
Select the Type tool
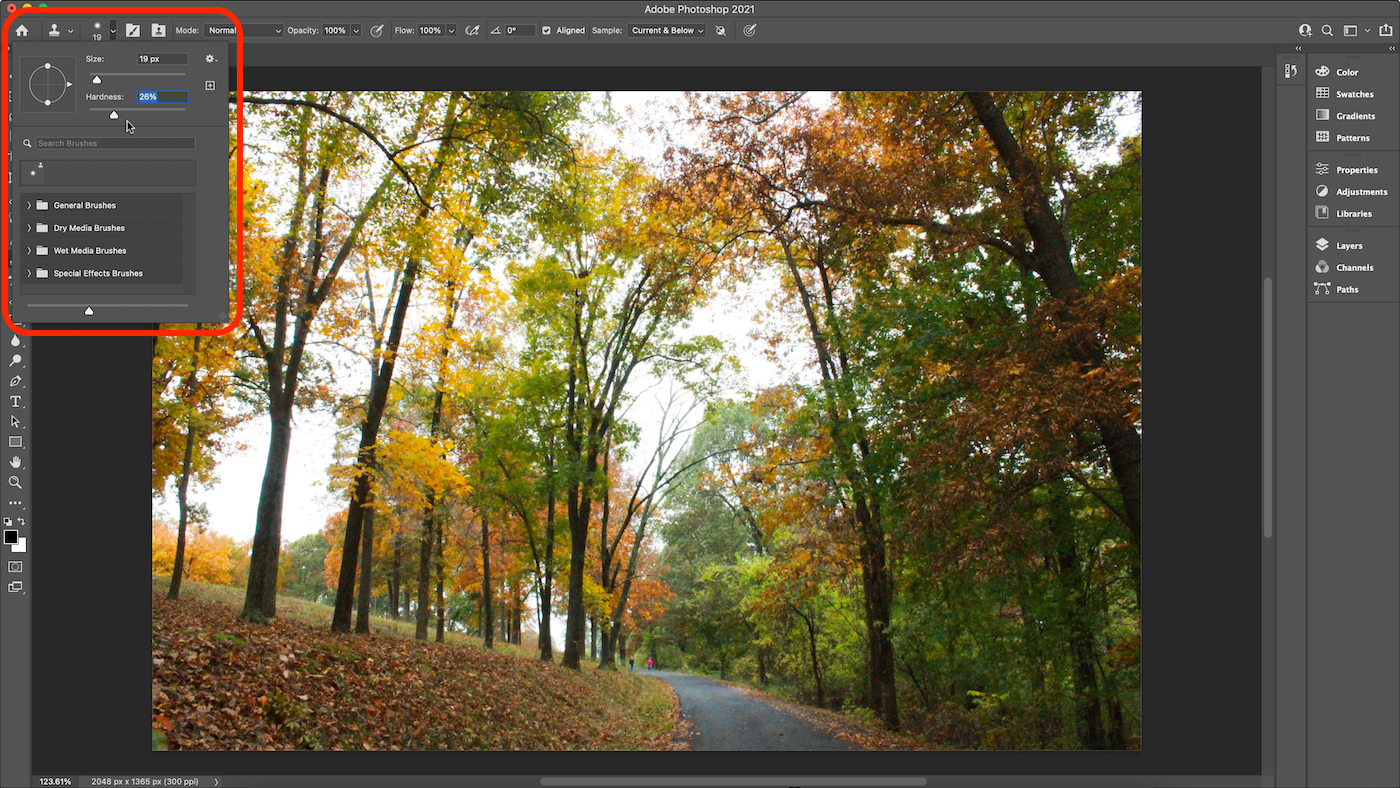point(16,401)
